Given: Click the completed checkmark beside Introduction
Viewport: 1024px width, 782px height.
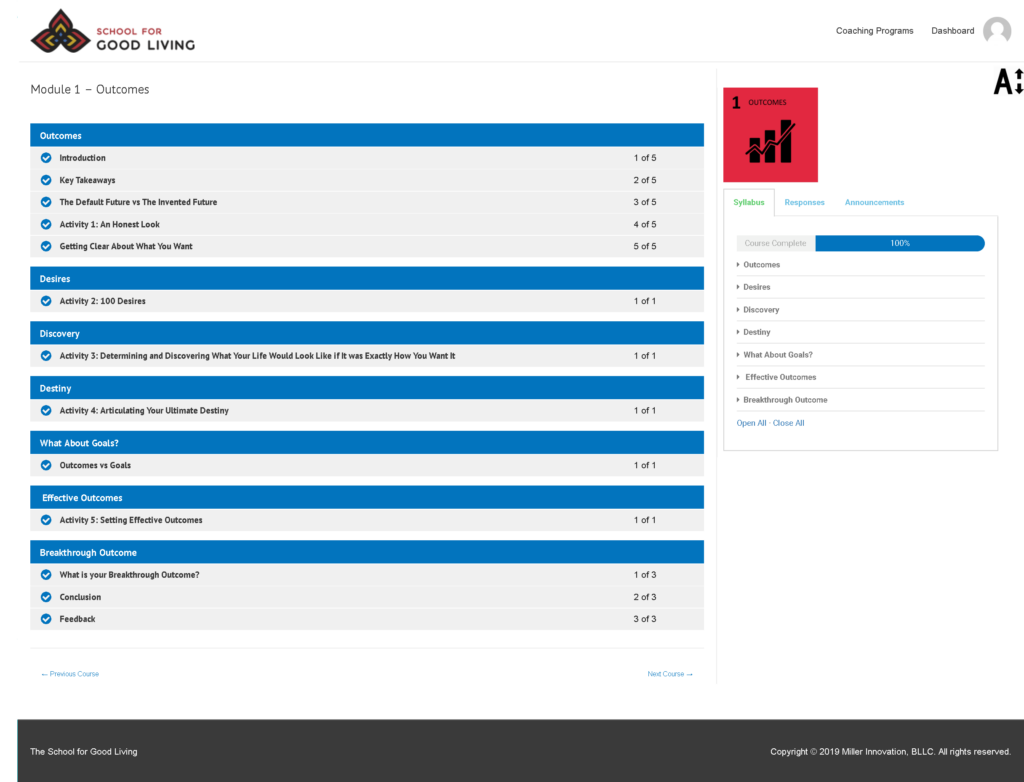Looking at the screenshot, I should pyautogui.click(x=46, y=158).
